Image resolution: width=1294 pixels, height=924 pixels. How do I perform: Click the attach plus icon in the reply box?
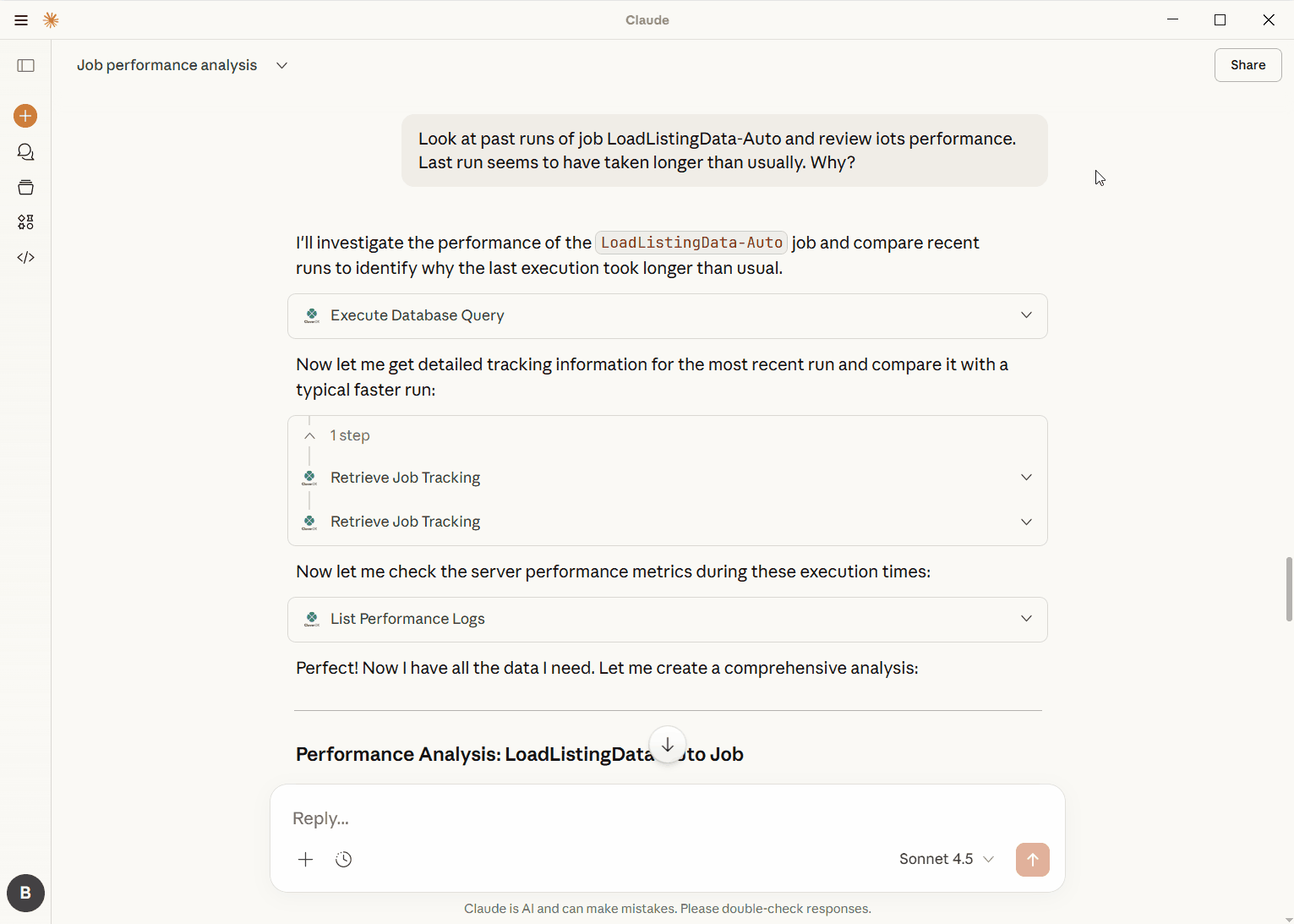pyautogui.click(x=306, y=860)
